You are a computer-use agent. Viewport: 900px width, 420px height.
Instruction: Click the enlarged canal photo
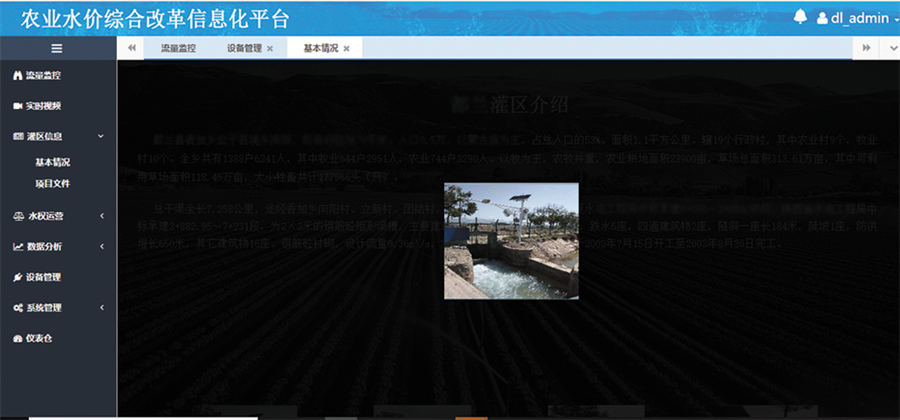point(511,240)
